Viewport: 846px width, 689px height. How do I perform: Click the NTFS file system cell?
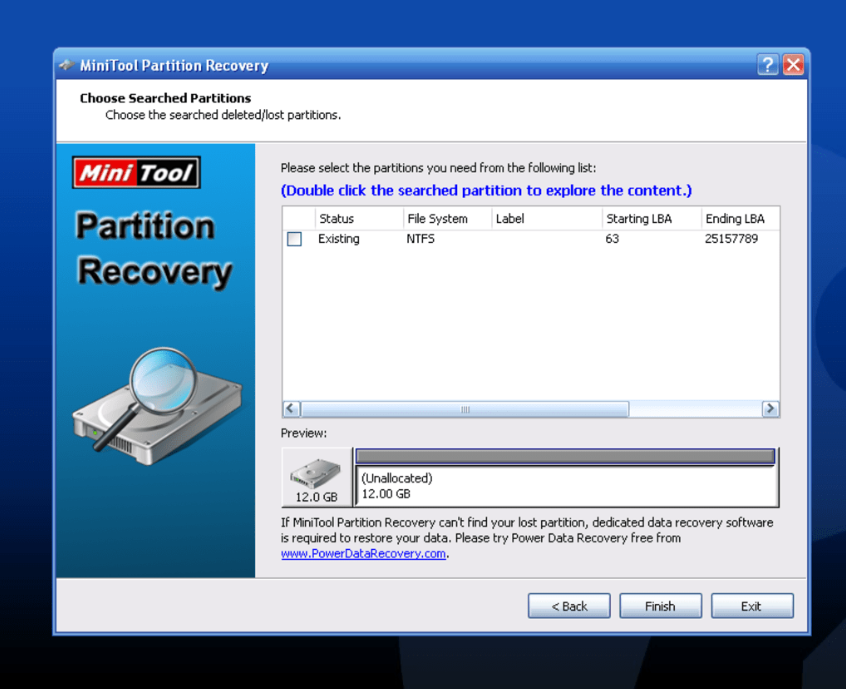point(420,239)
